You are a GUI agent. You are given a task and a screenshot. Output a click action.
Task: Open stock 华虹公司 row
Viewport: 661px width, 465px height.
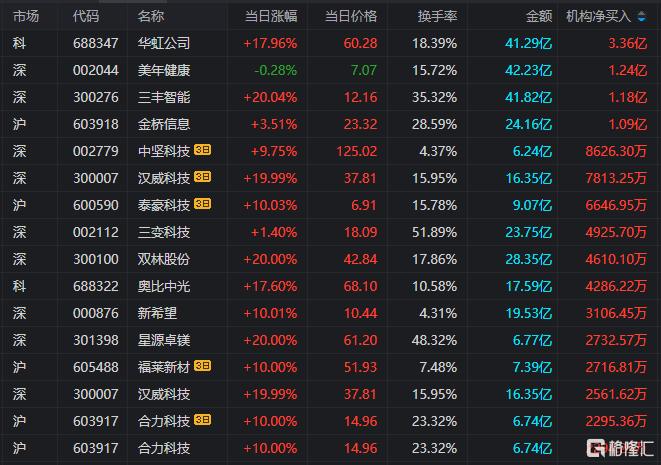pos(330,43)
